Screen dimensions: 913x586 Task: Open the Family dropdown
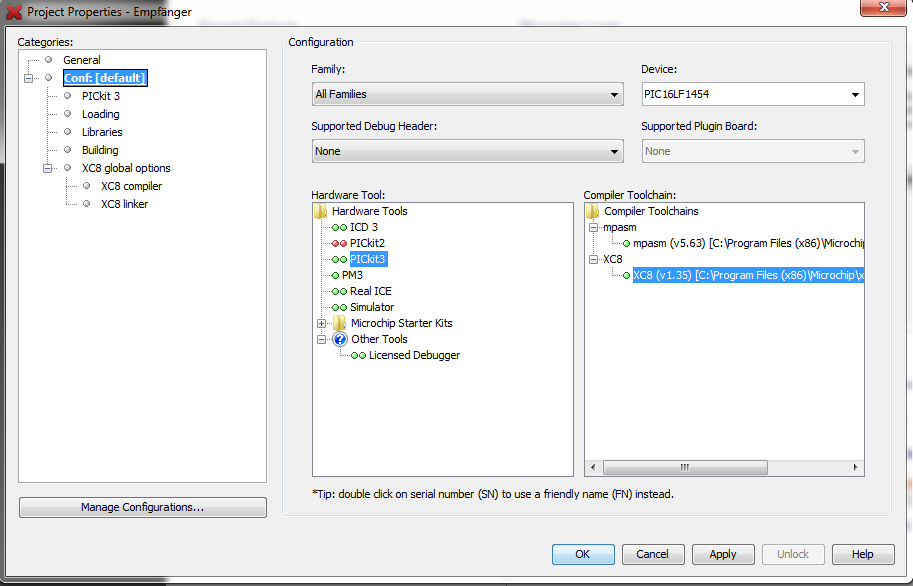coord(468,94)
